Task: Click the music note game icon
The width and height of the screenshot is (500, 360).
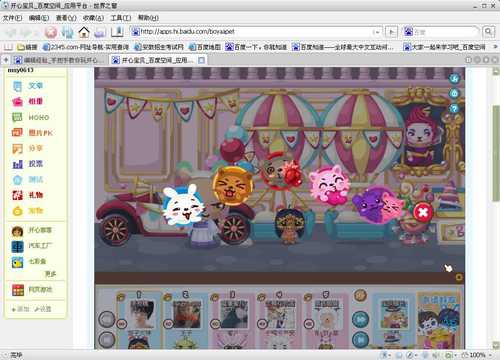Action: [x=454, y=79]
